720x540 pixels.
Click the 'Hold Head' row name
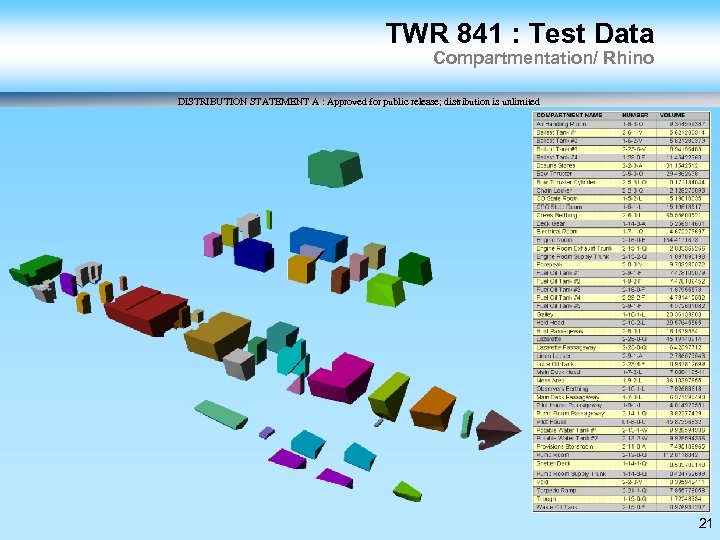[550, 323]
